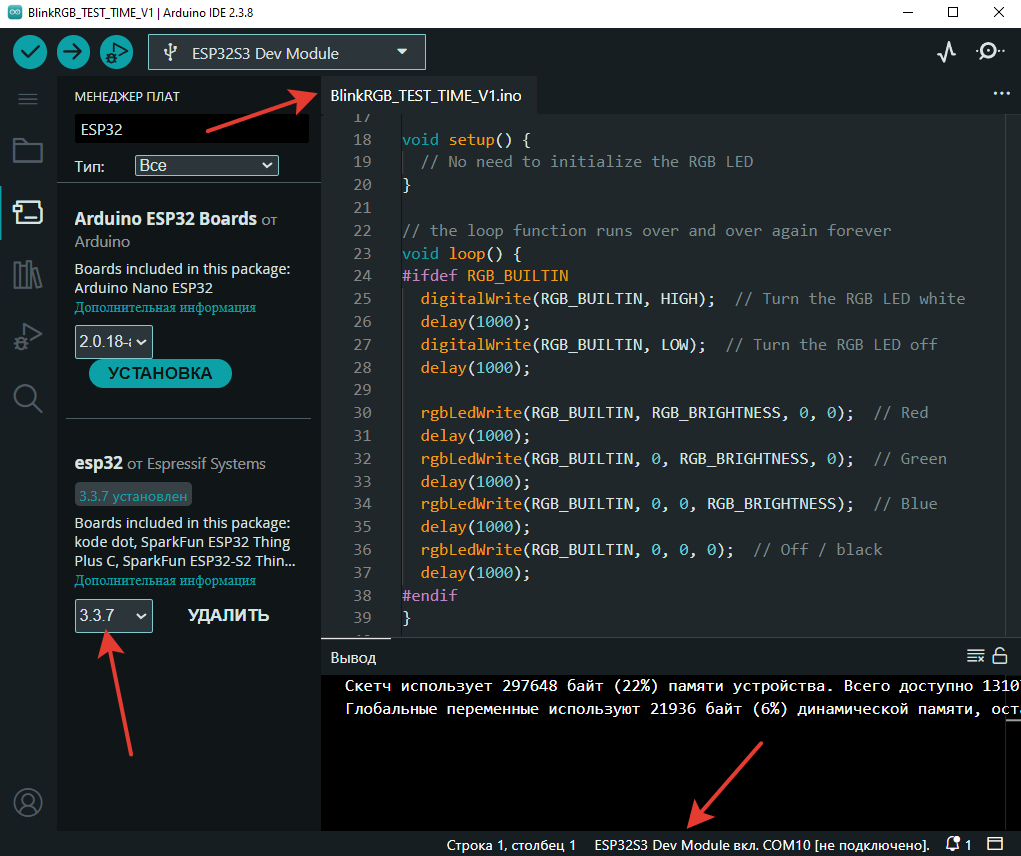Open the Debug panel in sidebar
The height and width of the screenshot is (856, 1021).
(x=28, y=337)
